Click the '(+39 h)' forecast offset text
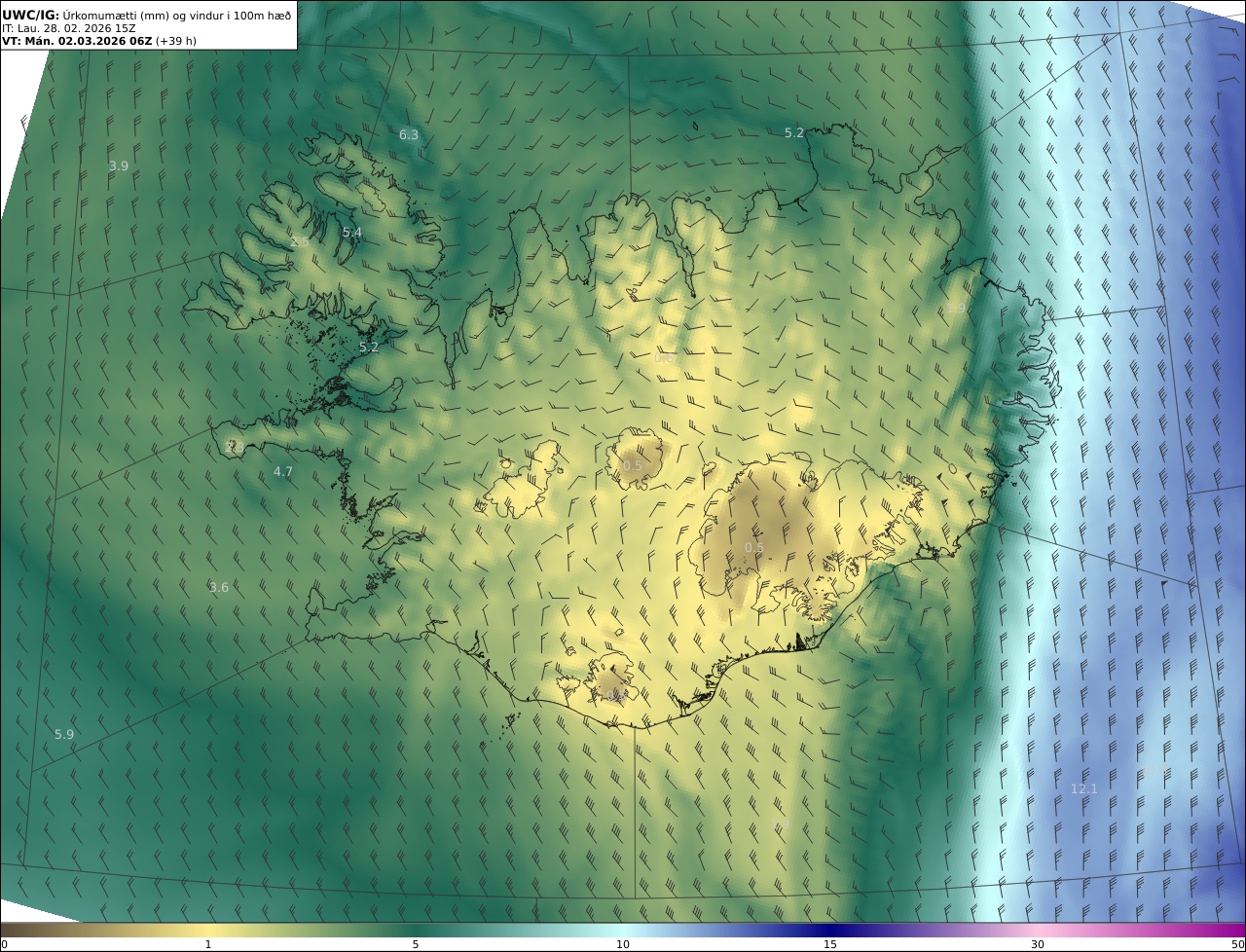1246x952 pixels. [x=175, y=42]
